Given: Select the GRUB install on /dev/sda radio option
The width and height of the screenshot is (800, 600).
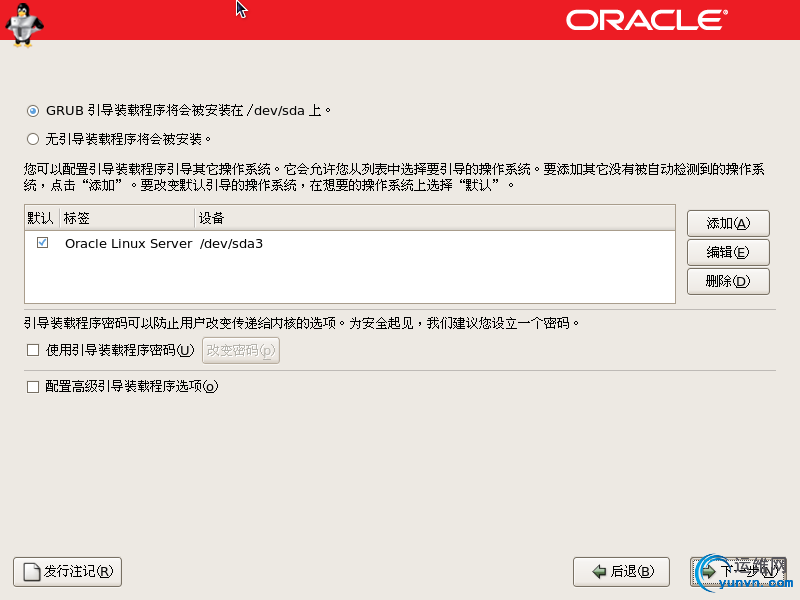Looking at the screenshot, I should 32,111.
